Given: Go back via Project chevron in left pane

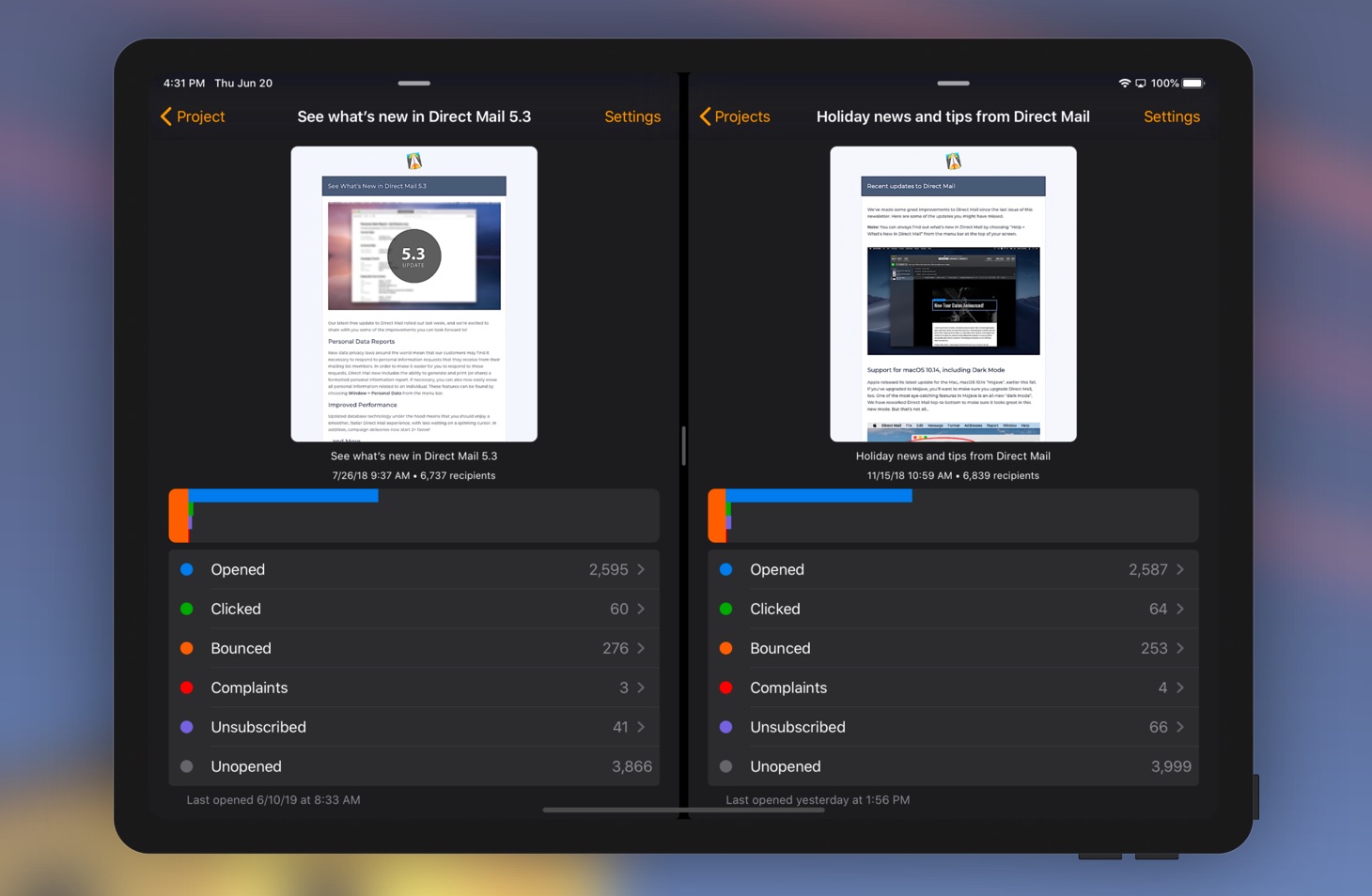Looking at the screenshot, I should click(193, 116).
